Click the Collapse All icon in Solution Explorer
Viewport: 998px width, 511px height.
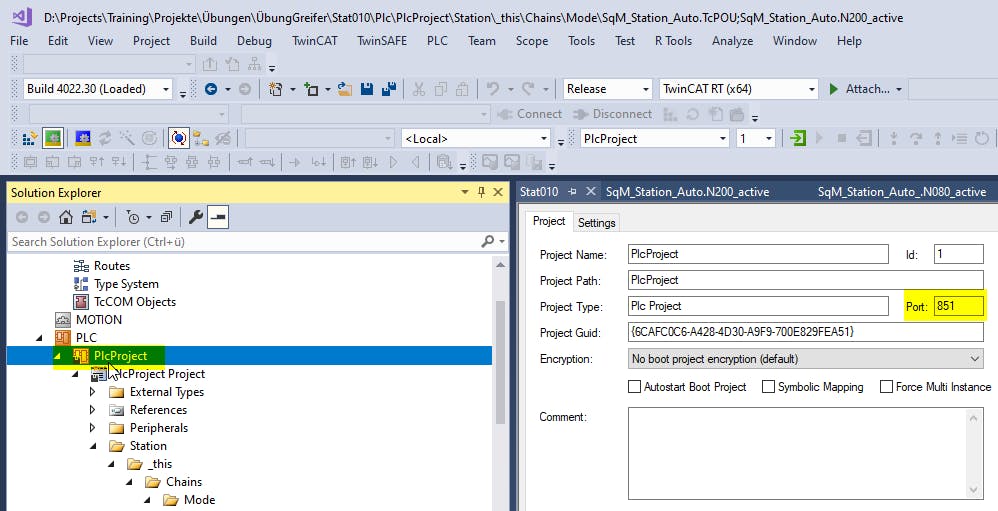166,217
